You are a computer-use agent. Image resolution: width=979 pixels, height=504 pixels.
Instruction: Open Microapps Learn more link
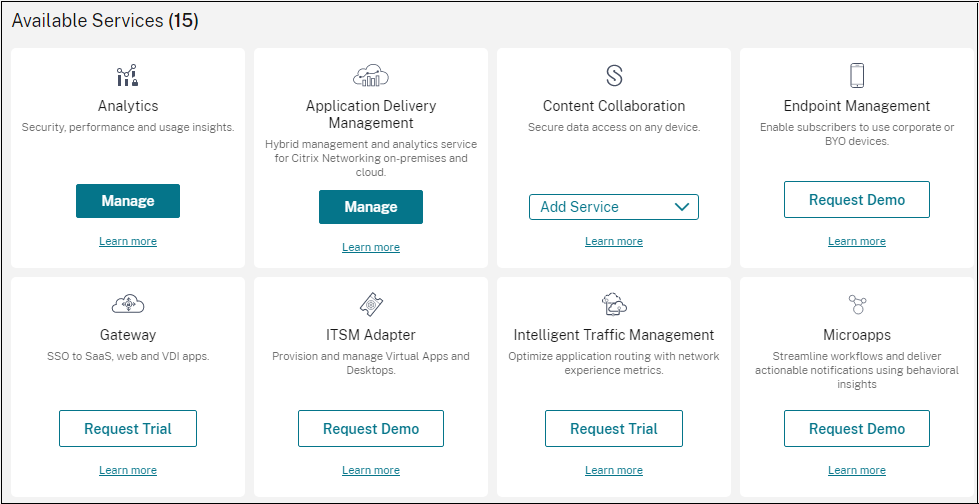click(x=857, y=470)
